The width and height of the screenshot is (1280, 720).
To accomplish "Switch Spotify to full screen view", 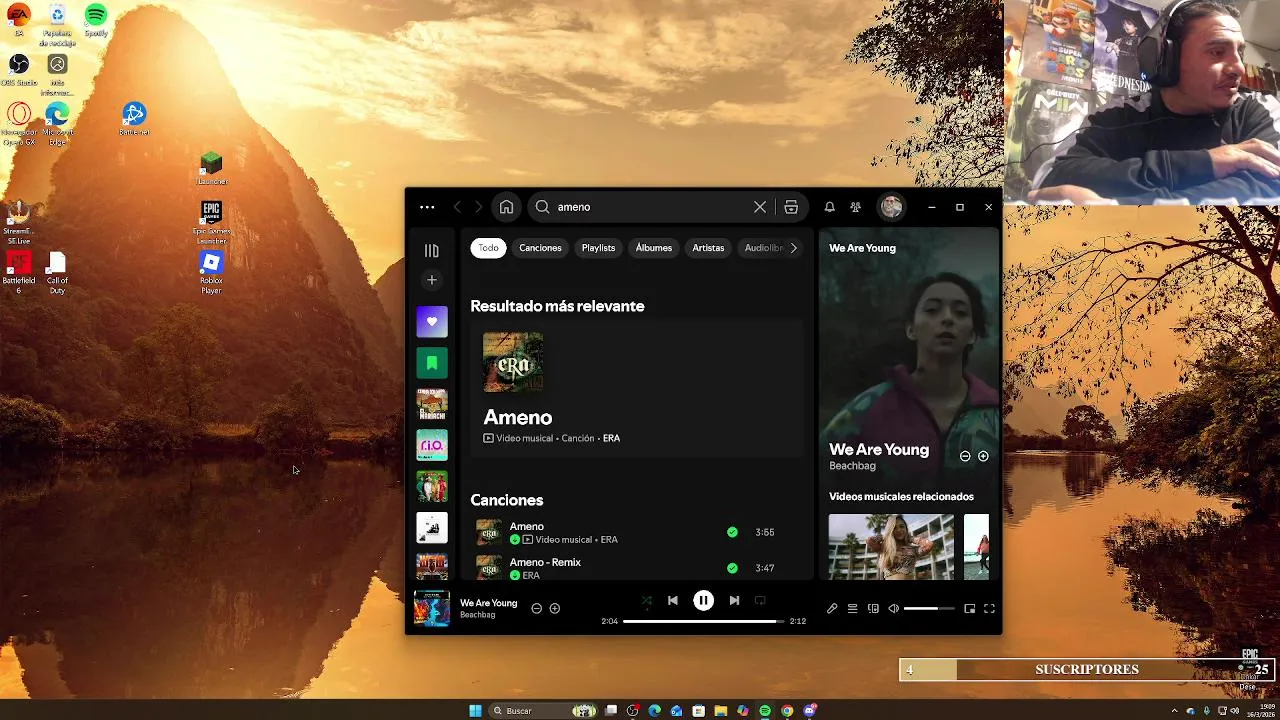I will click(x=989, y=608).
